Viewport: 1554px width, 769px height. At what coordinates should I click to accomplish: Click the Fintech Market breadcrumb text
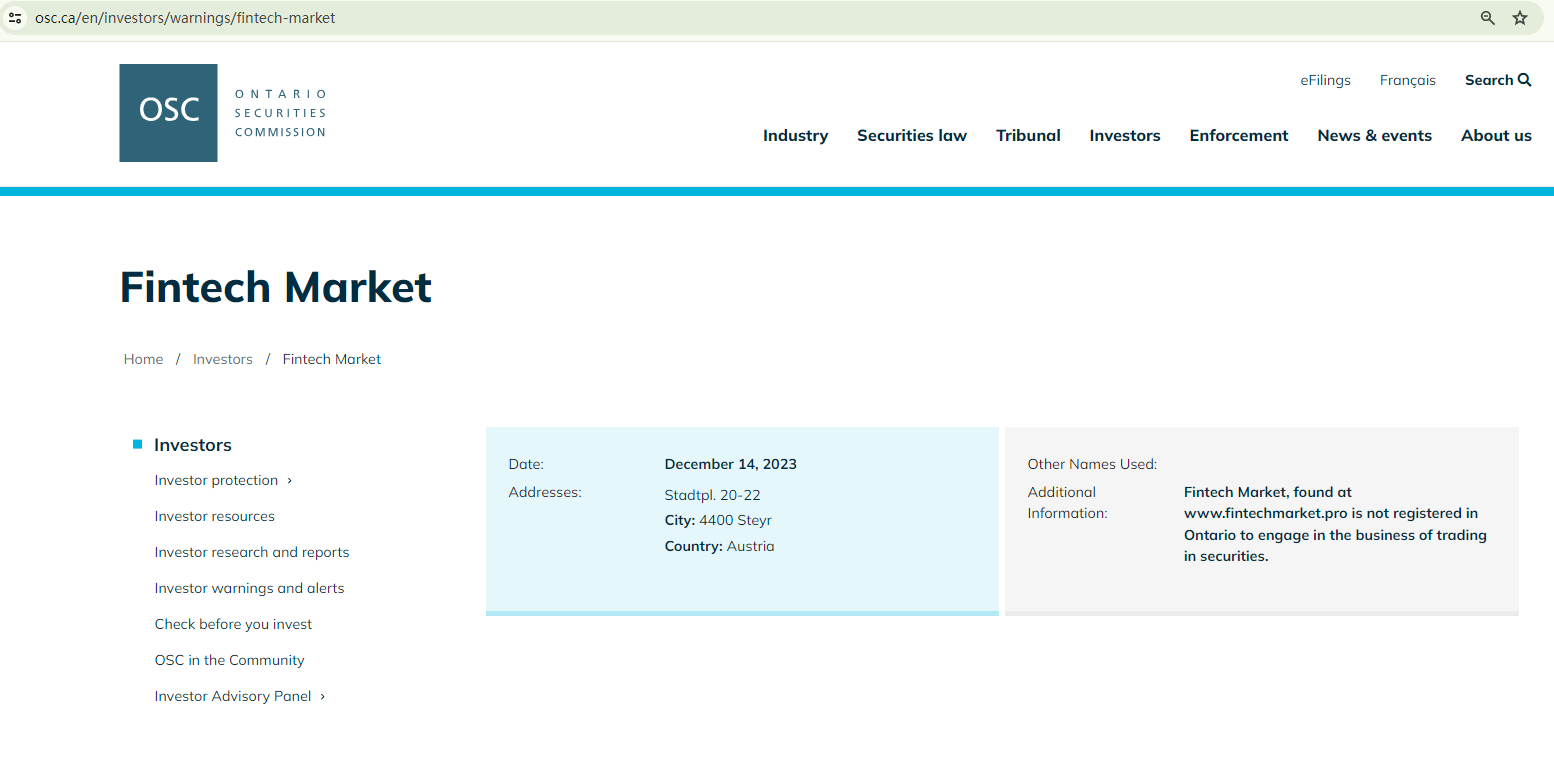point(332,359)
